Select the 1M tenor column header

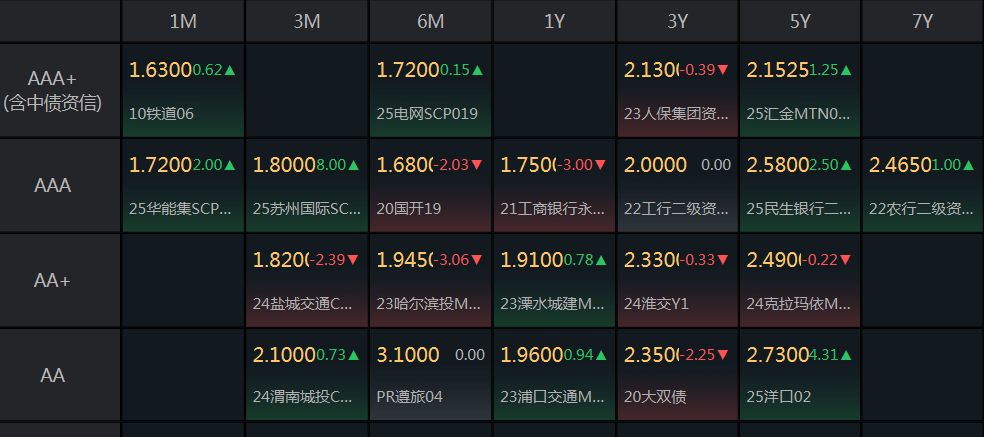[183, 21]
